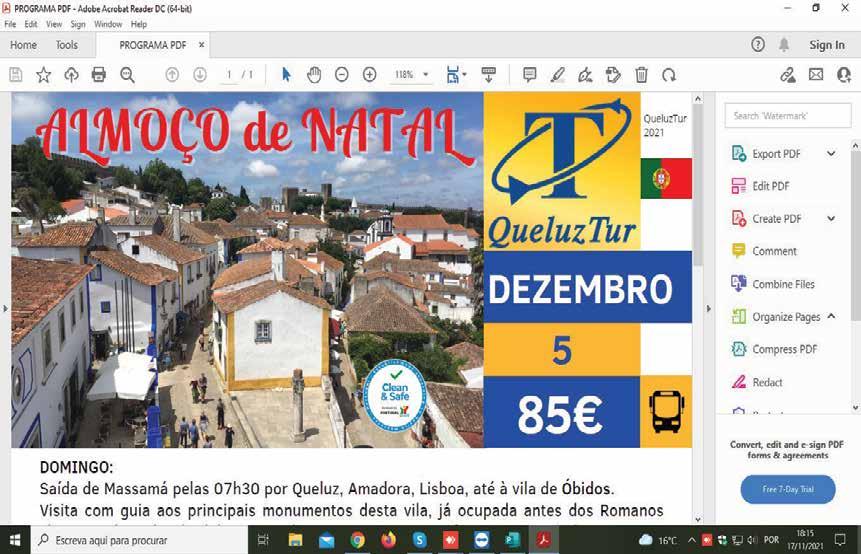Open the Comment tool
The height and width of the screenshot is (554, 861).
774,251
